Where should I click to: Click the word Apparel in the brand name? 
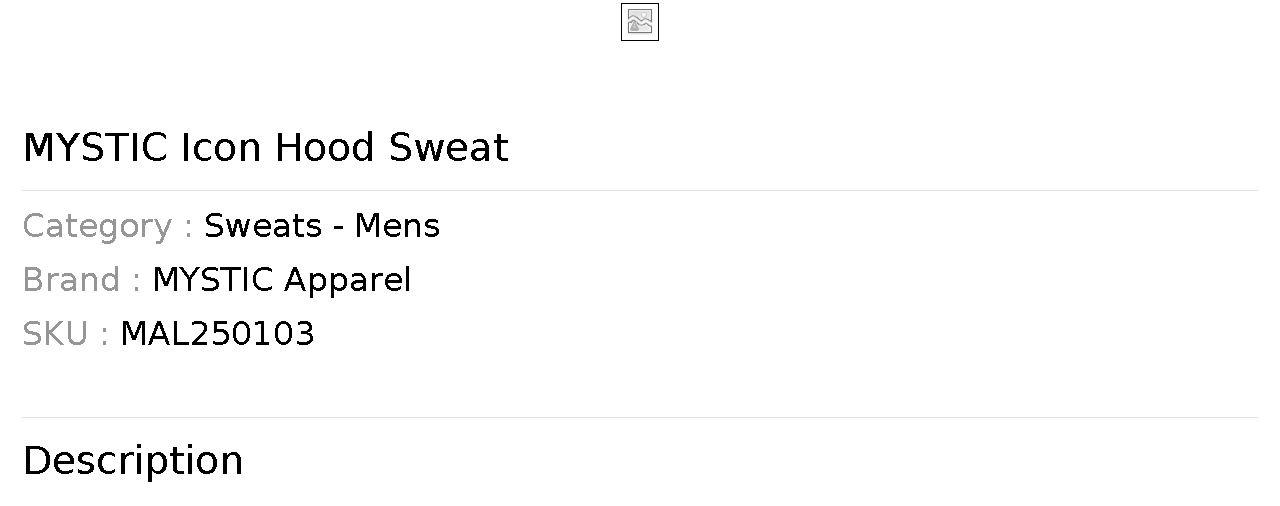click(347, 280)
